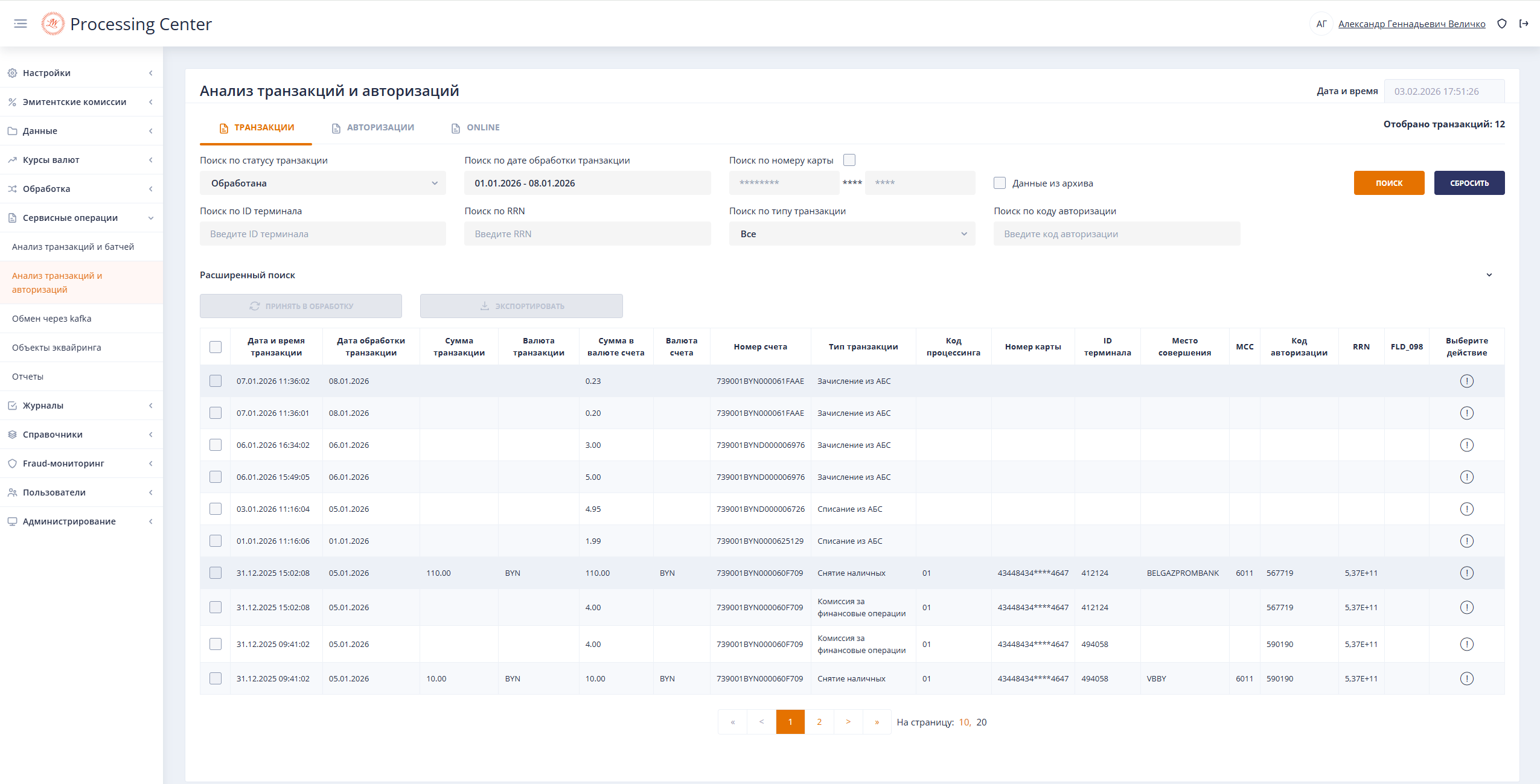
Task: Open the transaction status dropdown Обработана
Action: (x=322, y=183)
